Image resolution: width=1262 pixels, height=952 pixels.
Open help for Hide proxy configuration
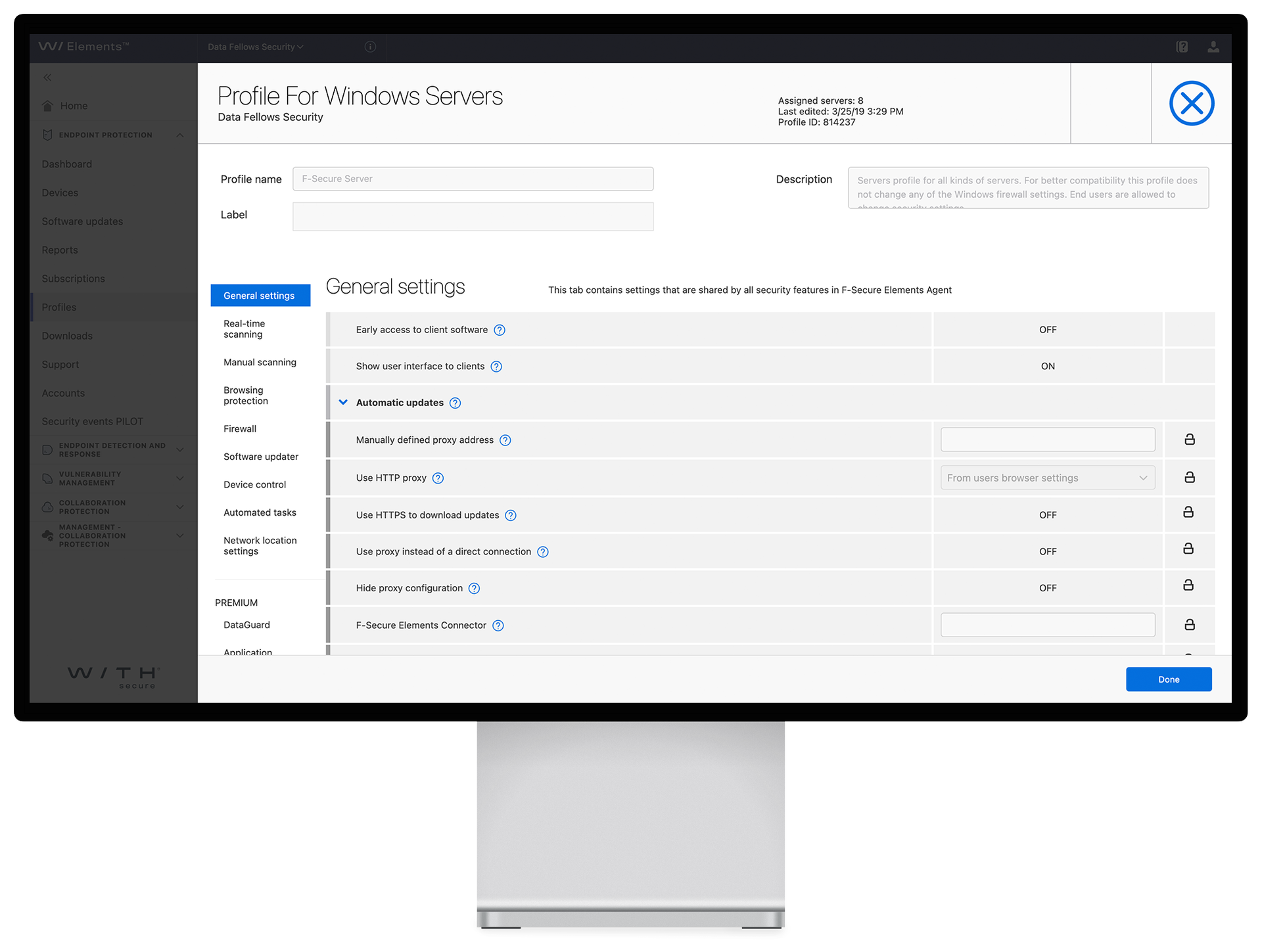coord(474,588)
